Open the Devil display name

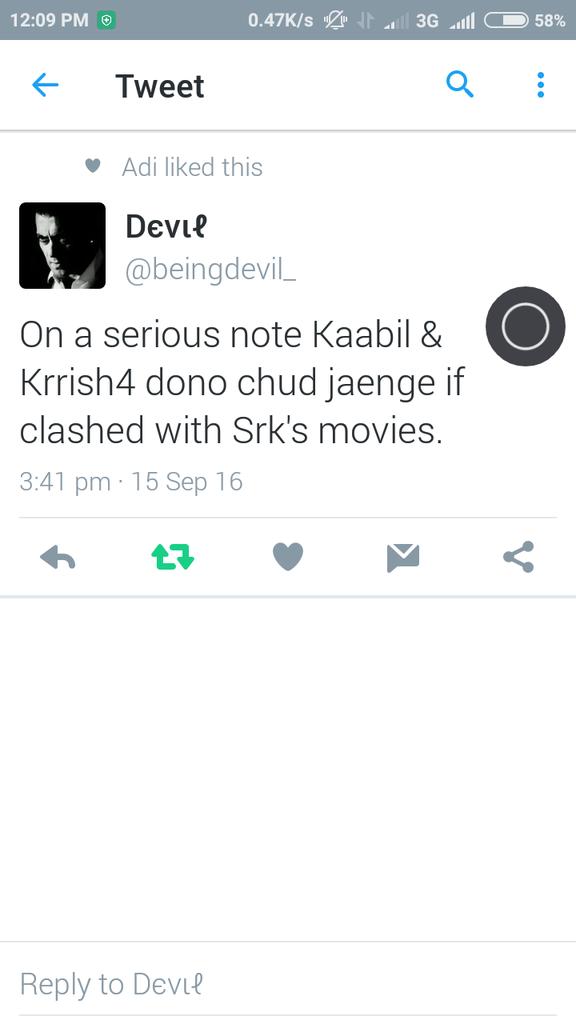(x=166, y=227)
